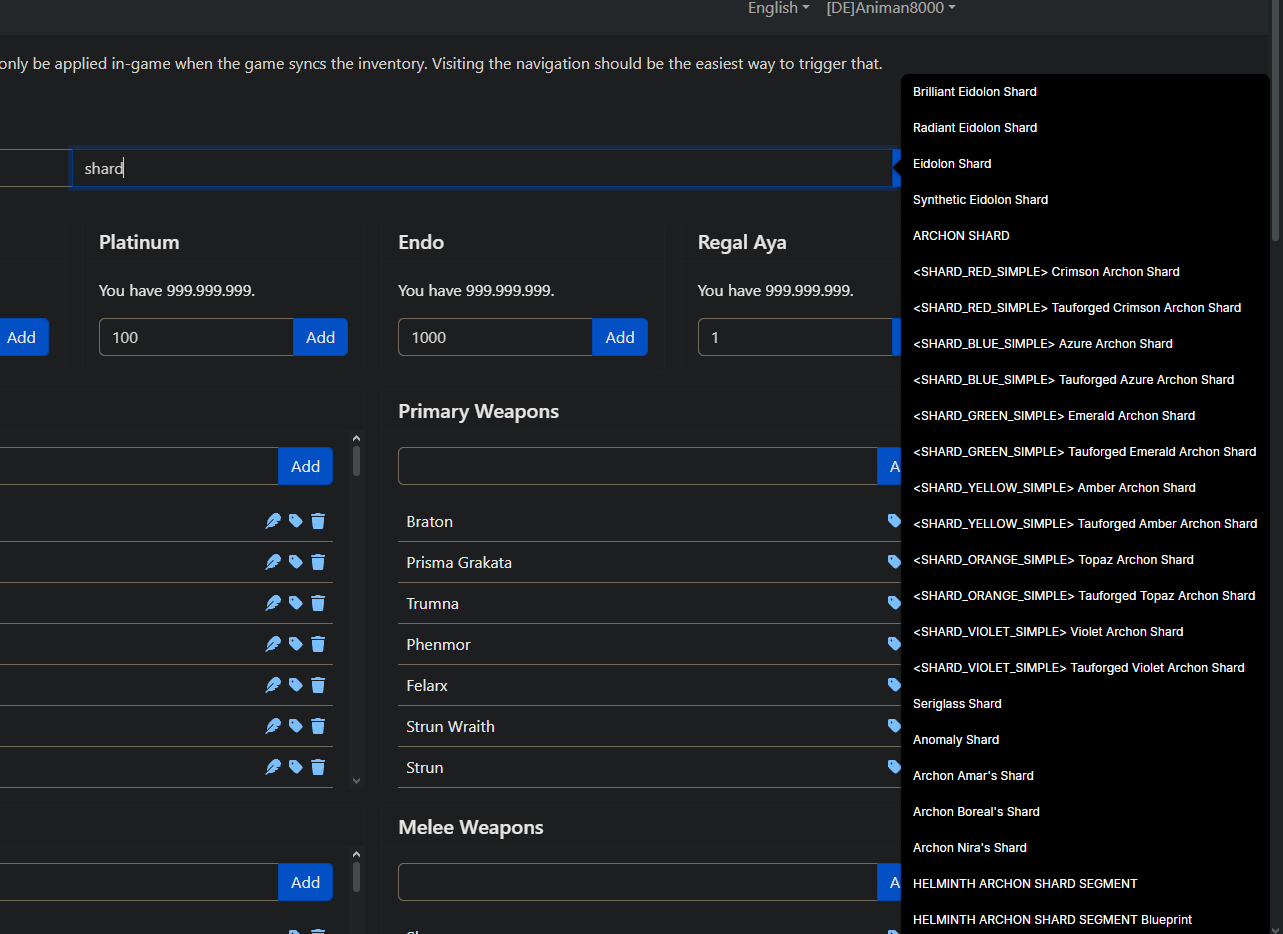Click the Primary Weapons name input field

point(637,466)
